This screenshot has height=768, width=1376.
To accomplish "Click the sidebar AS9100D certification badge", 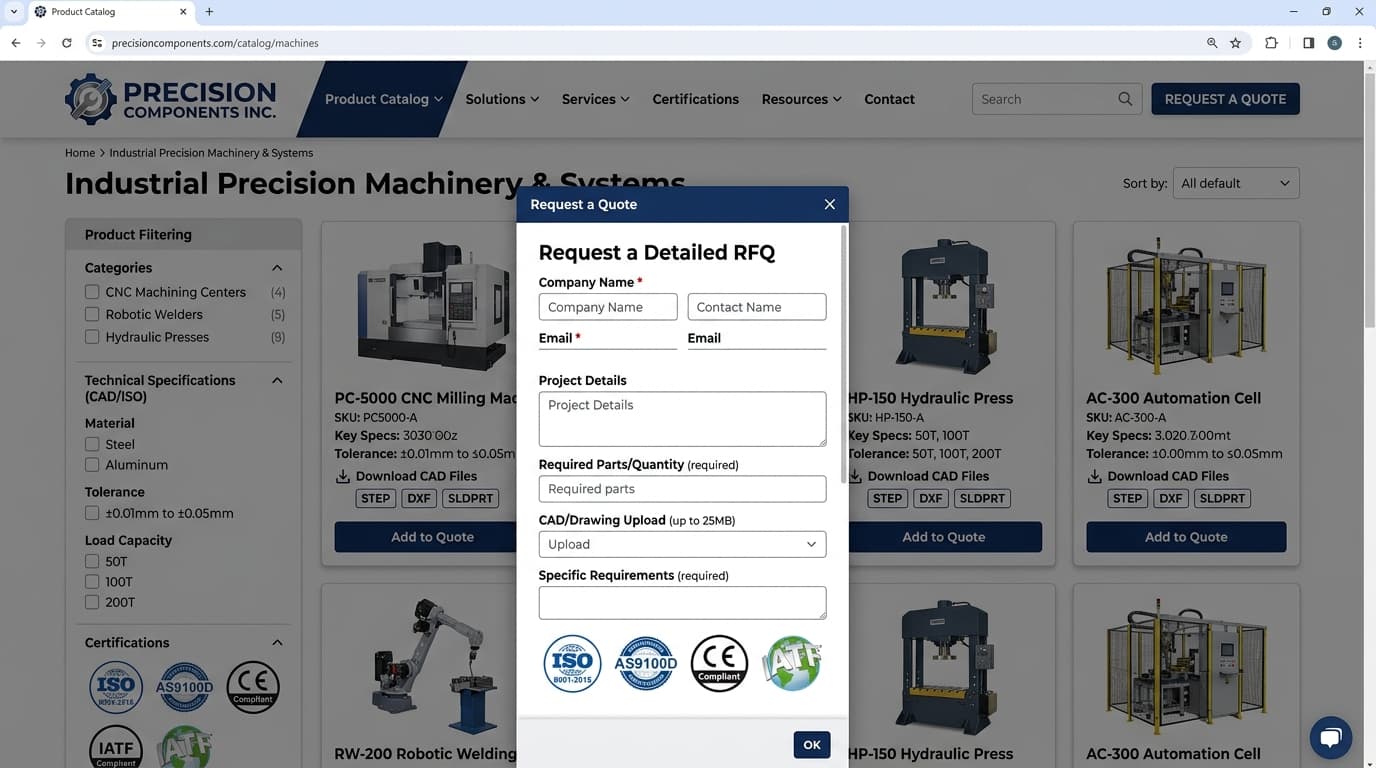I will [x=185, y=687].
